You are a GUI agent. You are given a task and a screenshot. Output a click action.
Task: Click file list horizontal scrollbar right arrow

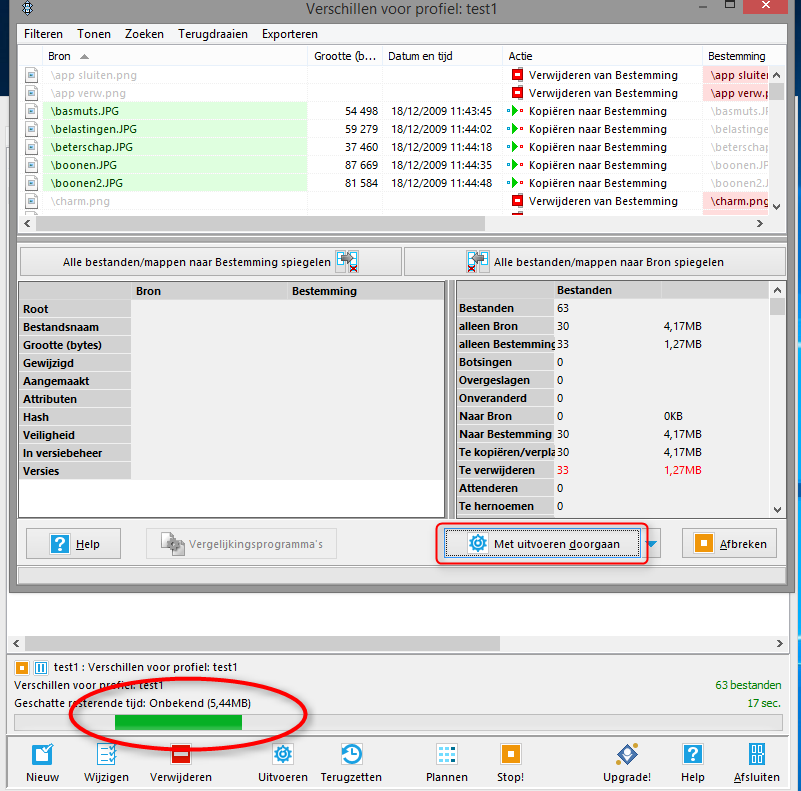click(x=760, y=223)
